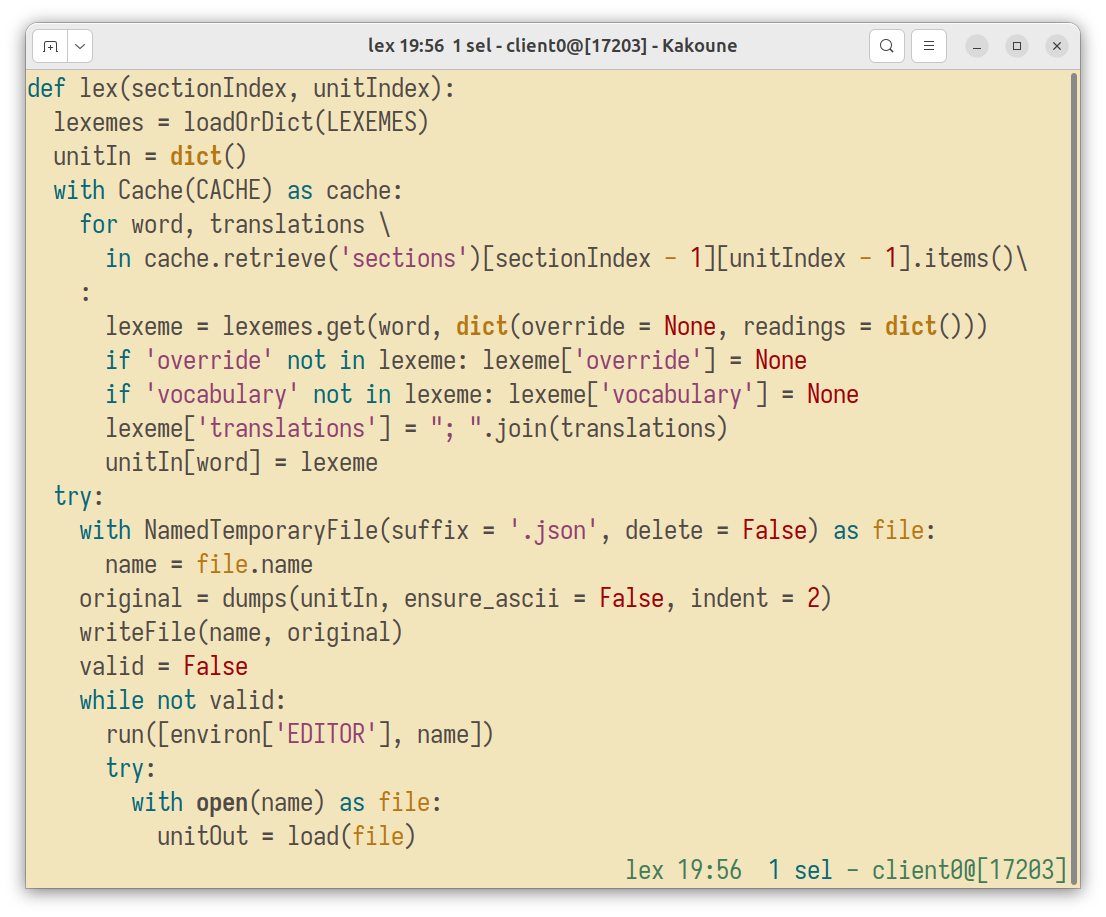The height and width of the screenshot is (917, 1106).
Task: Click 'readings = dict()))' on the lexeme line
Action: click(865, 327)
